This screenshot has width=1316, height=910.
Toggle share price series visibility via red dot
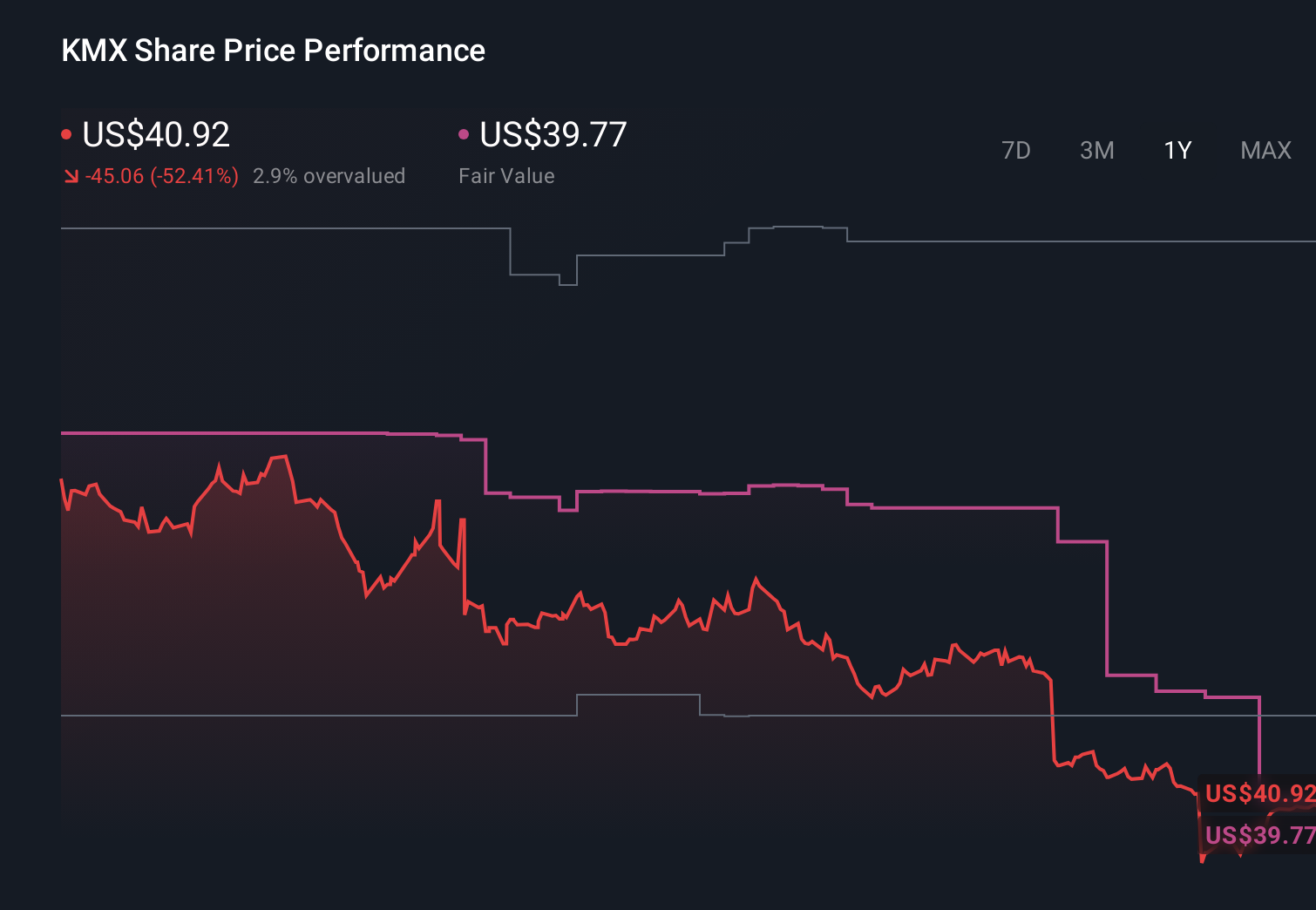[x=66, y=133]
